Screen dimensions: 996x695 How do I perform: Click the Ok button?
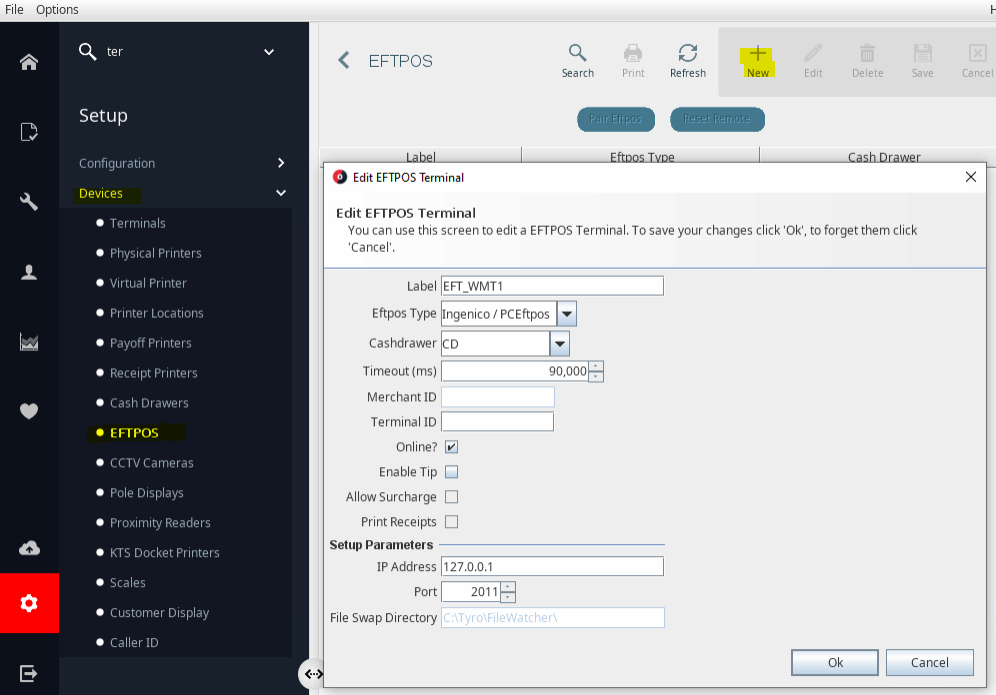(x=835, y=663)
